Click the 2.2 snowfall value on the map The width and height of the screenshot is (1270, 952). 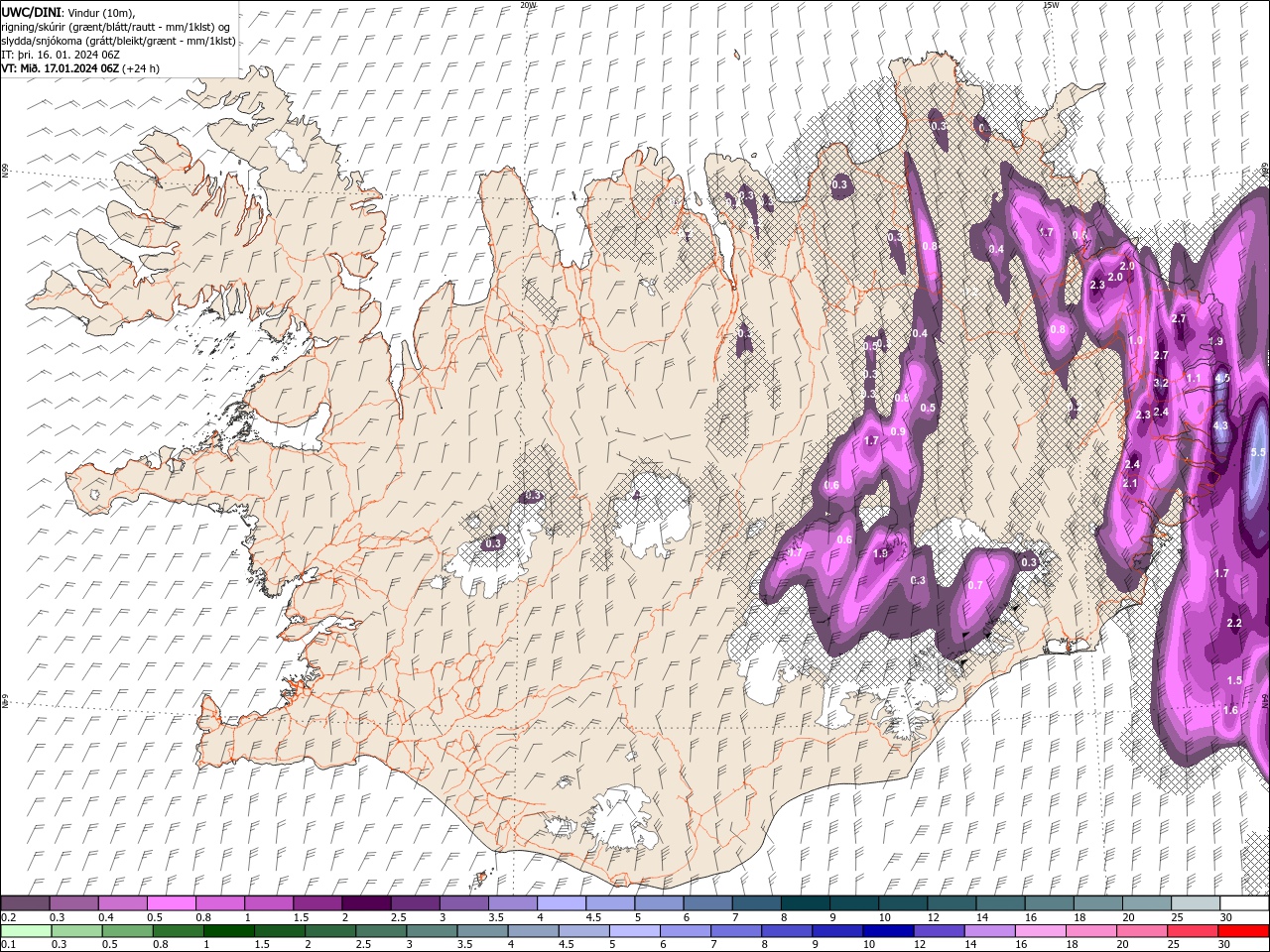point(1234,624)
